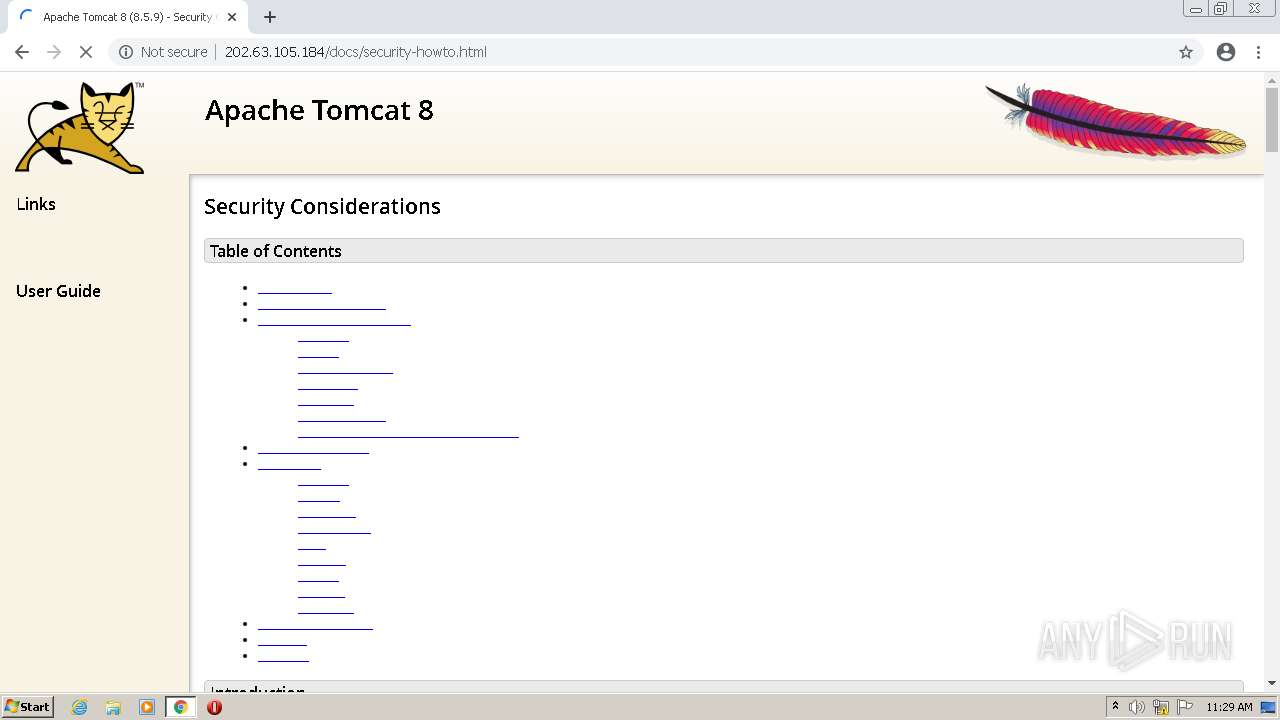Click the User Guide sidebar heading
The height and width of the screenshot is (720, 1280).
[x=58, y=291]
